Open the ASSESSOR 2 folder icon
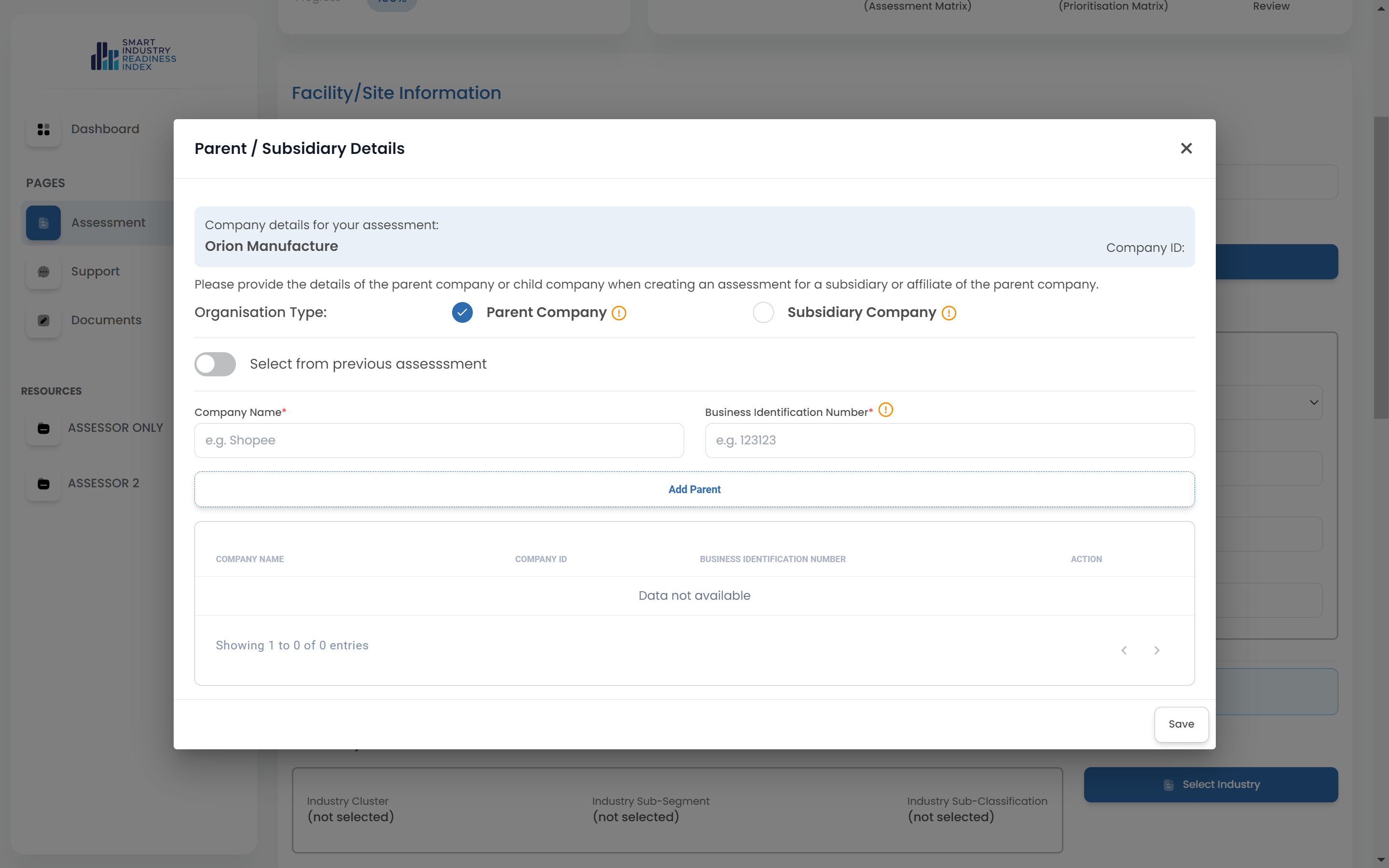 coord(43,483)
